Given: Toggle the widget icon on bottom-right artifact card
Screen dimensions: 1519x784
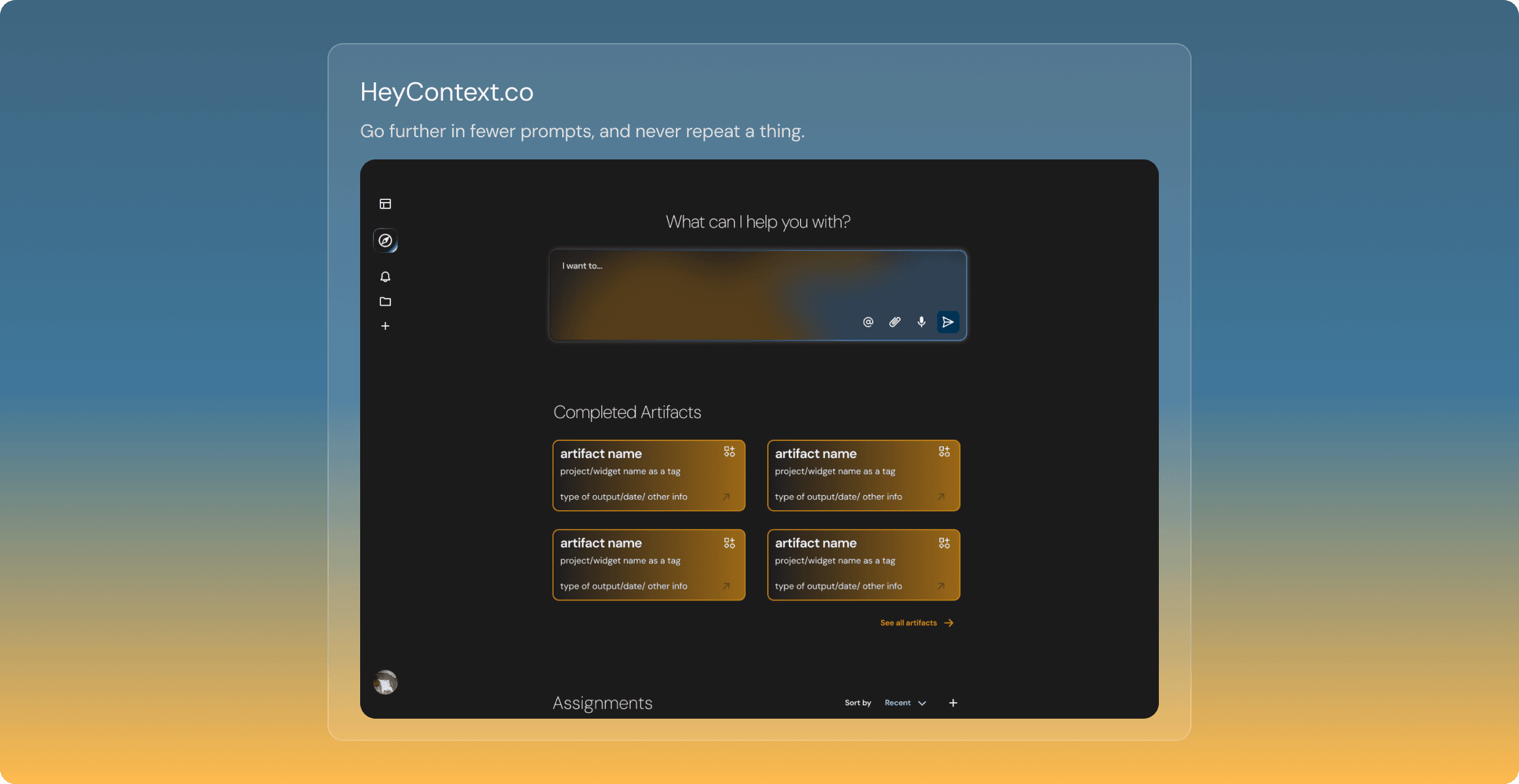Looking at the screenshot, I should point(944,542).
